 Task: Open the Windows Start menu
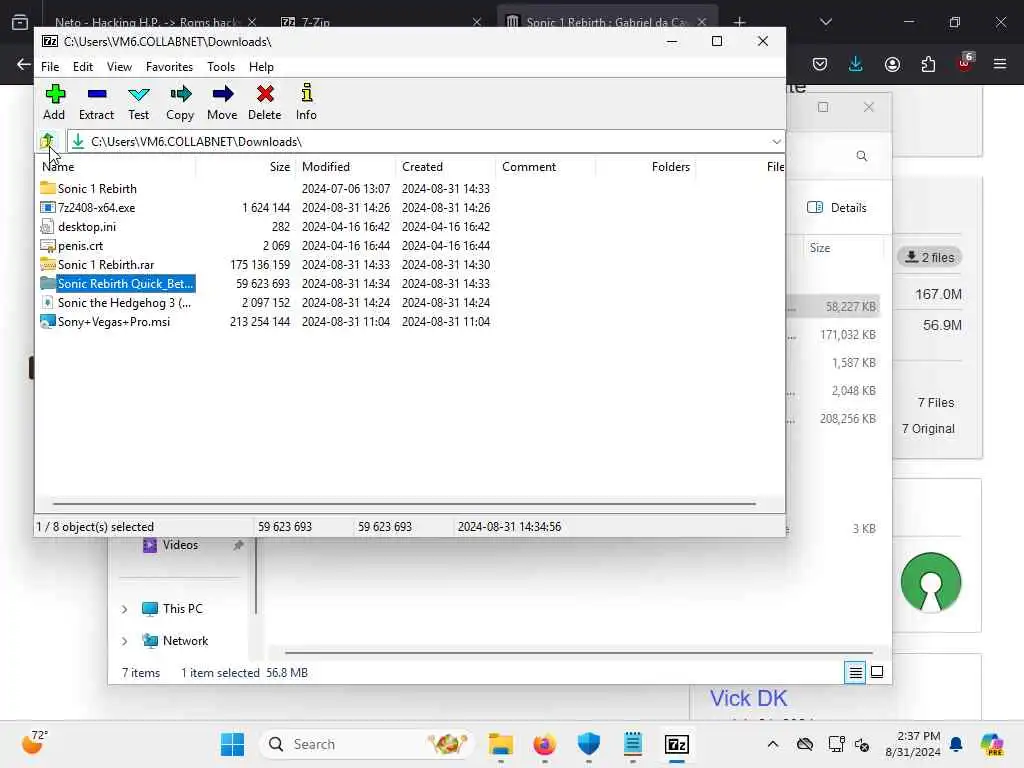pos(232,744)
